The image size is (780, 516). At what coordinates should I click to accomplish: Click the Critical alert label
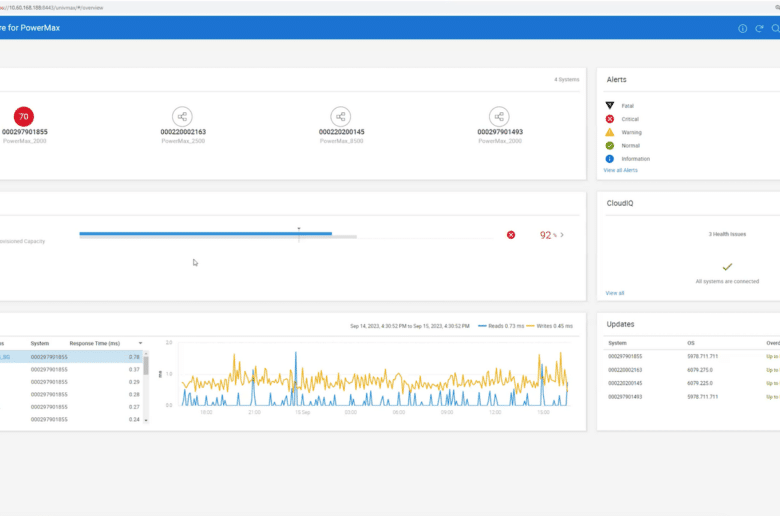[x=630, y=119]
